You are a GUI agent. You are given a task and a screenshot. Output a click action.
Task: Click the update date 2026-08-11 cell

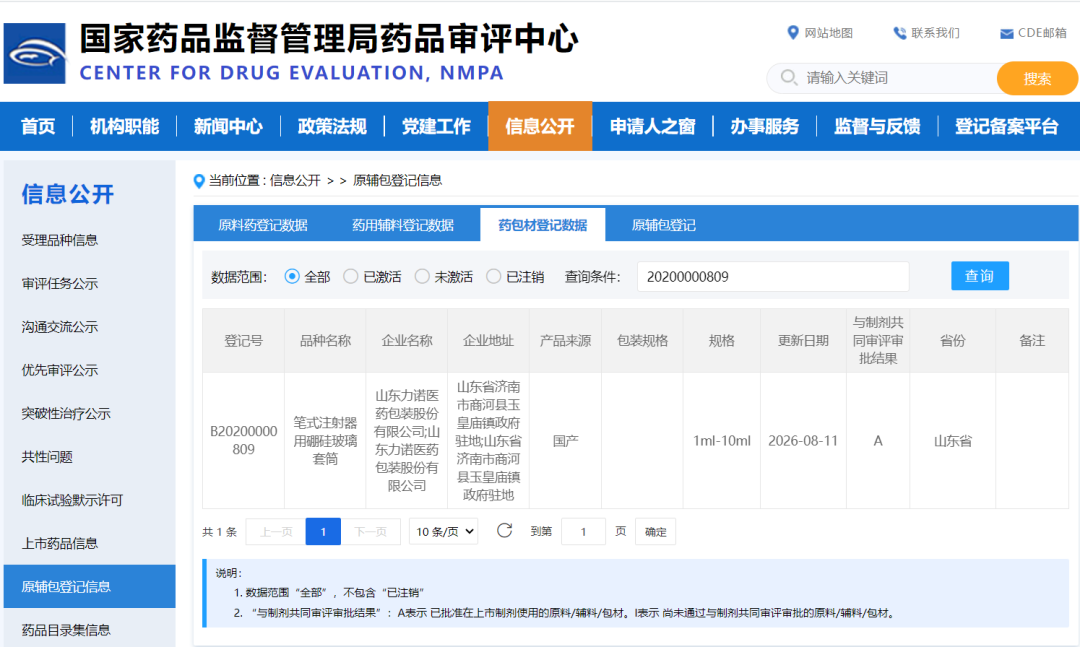coord(803,440)
